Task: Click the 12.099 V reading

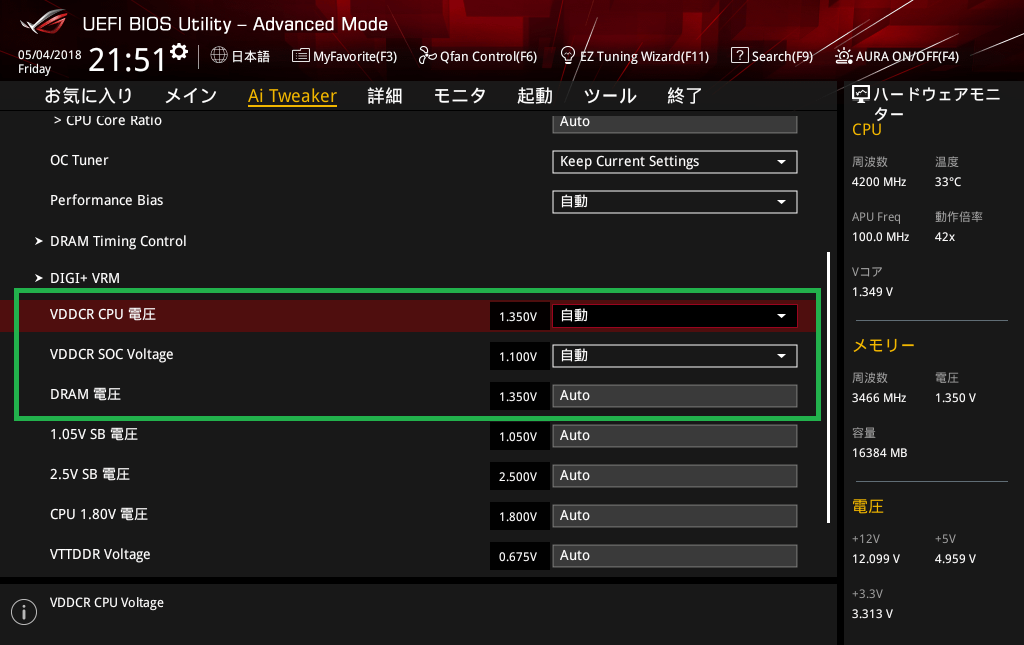Action: [x=876, y=559]
